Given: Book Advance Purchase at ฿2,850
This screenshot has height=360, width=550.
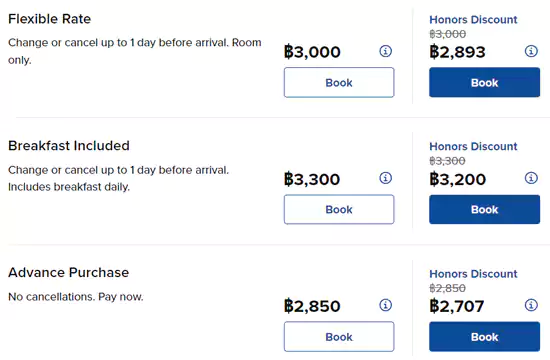Looking at the screenshot, I should 339,336.
